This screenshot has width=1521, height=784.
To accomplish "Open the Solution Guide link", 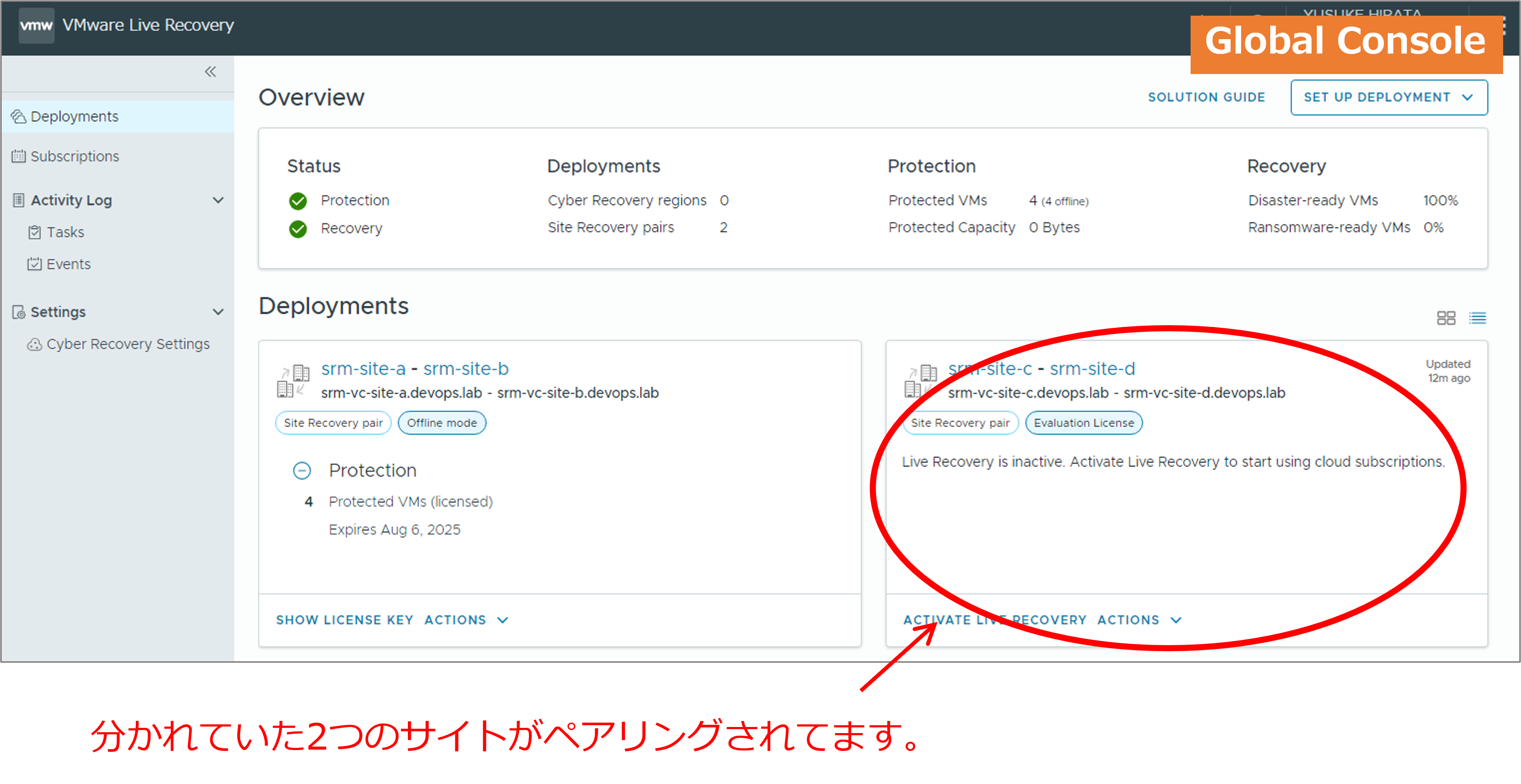I will [x=1206, y=97].
